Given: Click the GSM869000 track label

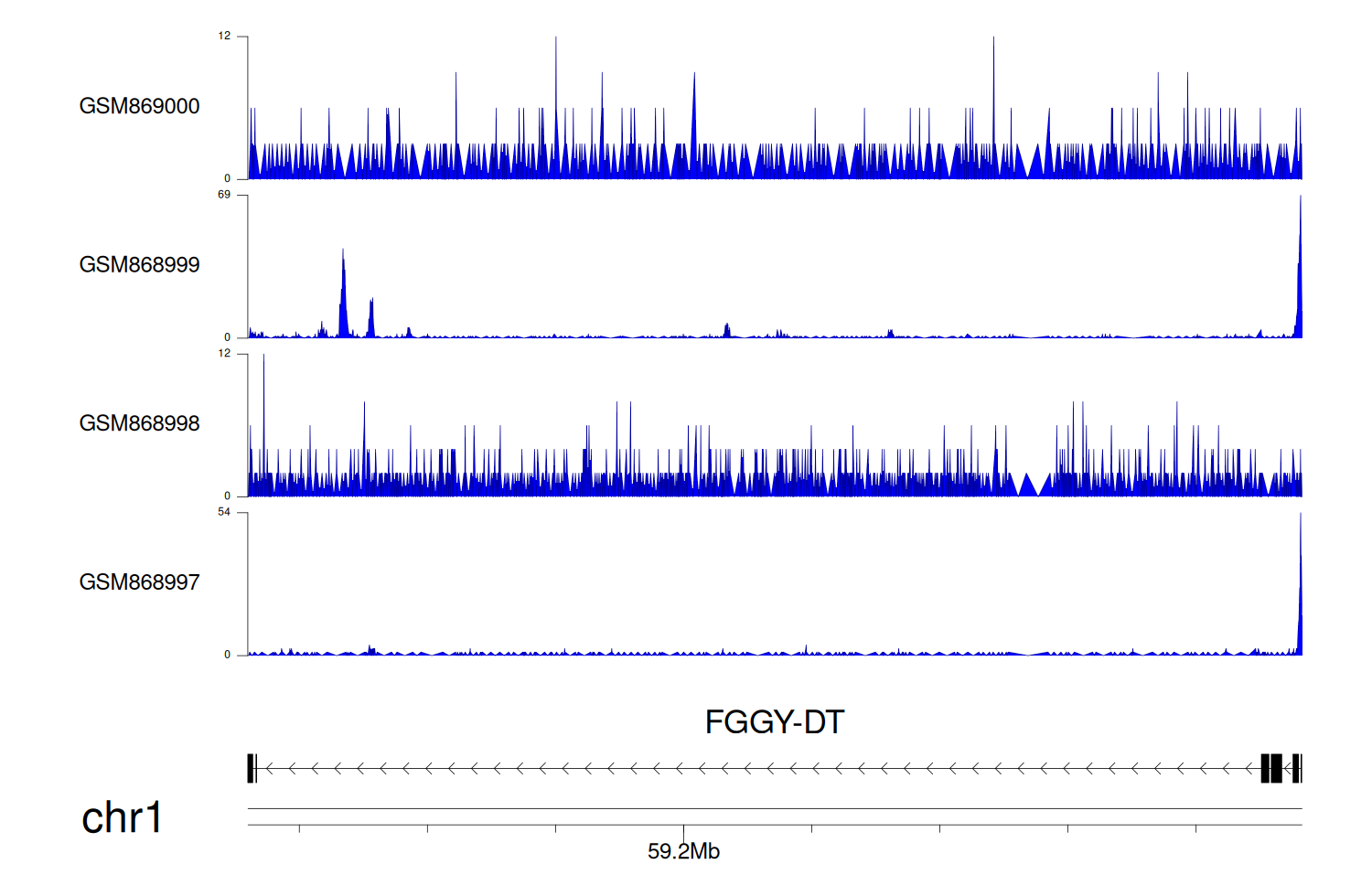Looking at the screenshot, I should pos(139,106).
